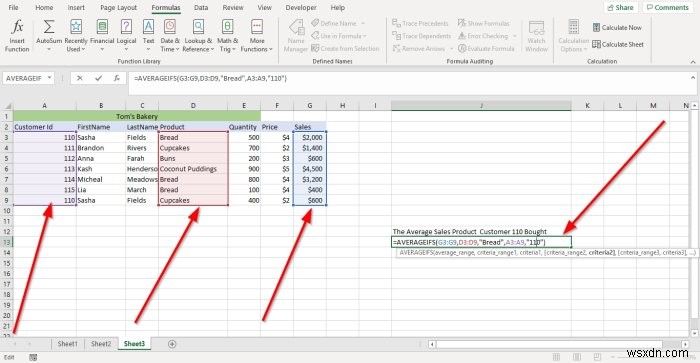This screenshot has width=700, height=363.
Task: Click the Share button
Action: pyautogui.click(x=621, y=8)
